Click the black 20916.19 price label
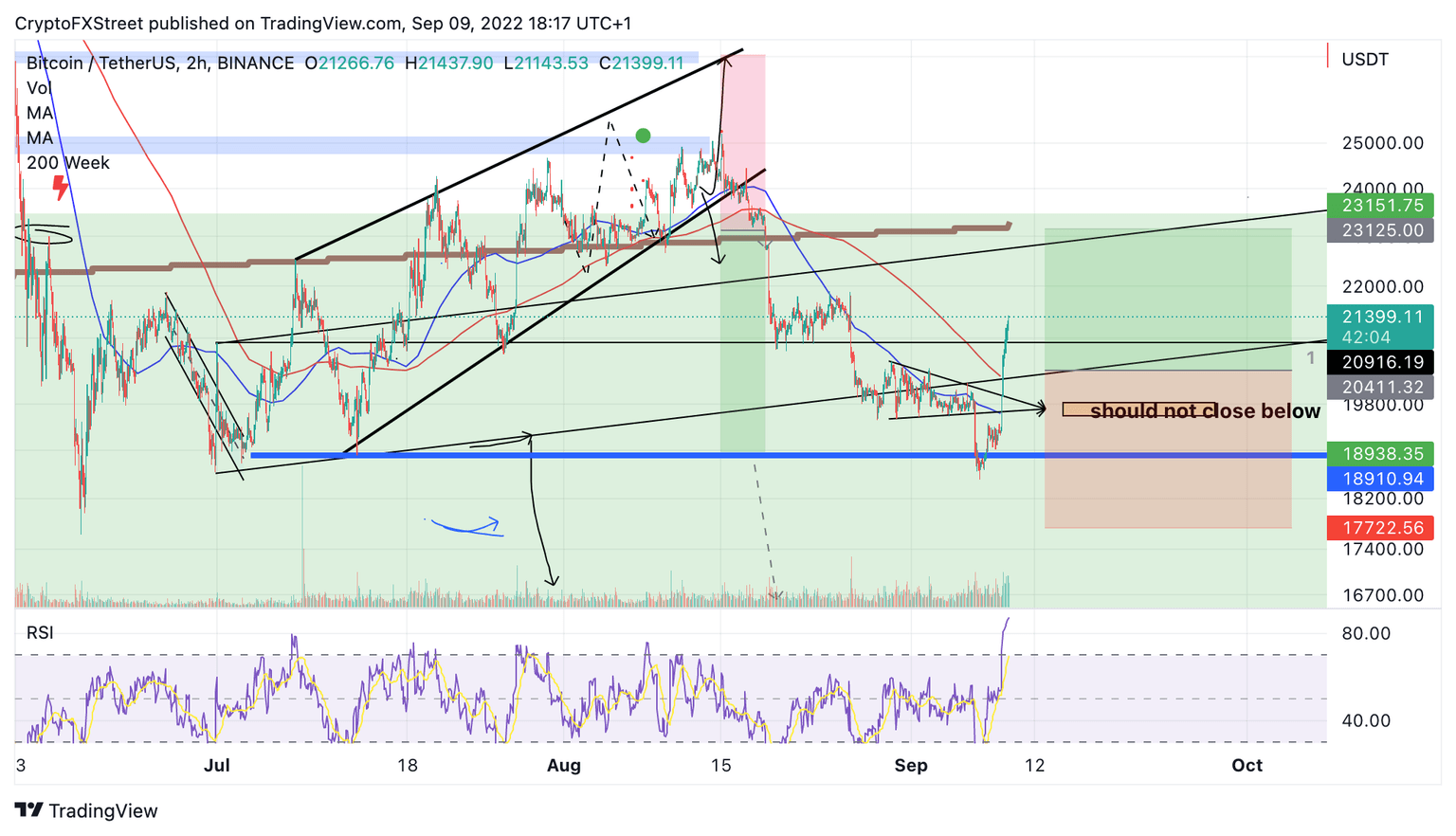The image size is (1456, 836). pos(1380,361)
